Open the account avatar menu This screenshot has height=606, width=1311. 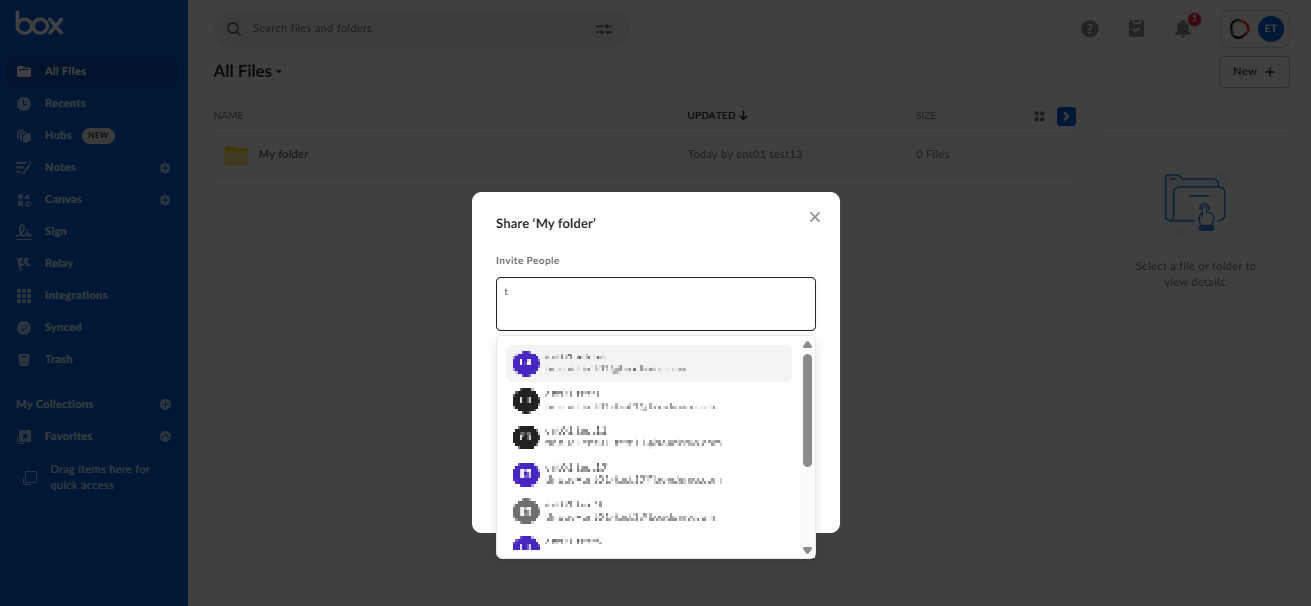coord(1270,29)
